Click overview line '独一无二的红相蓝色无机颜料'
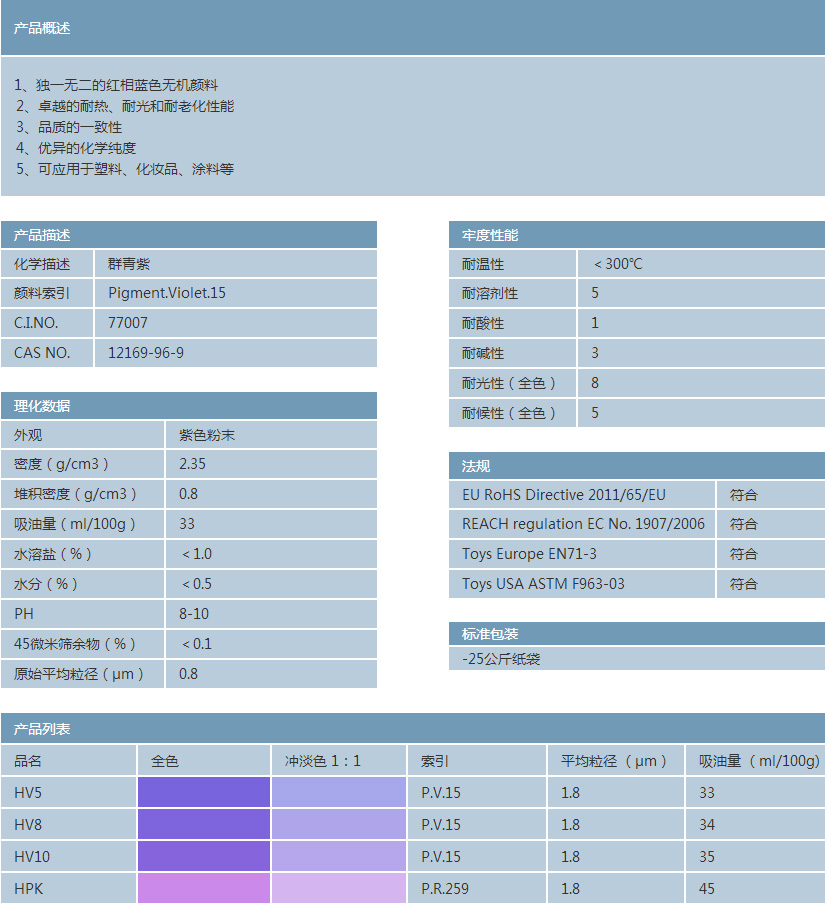Viewport: 826px width, 905px height. coord(127,85)
